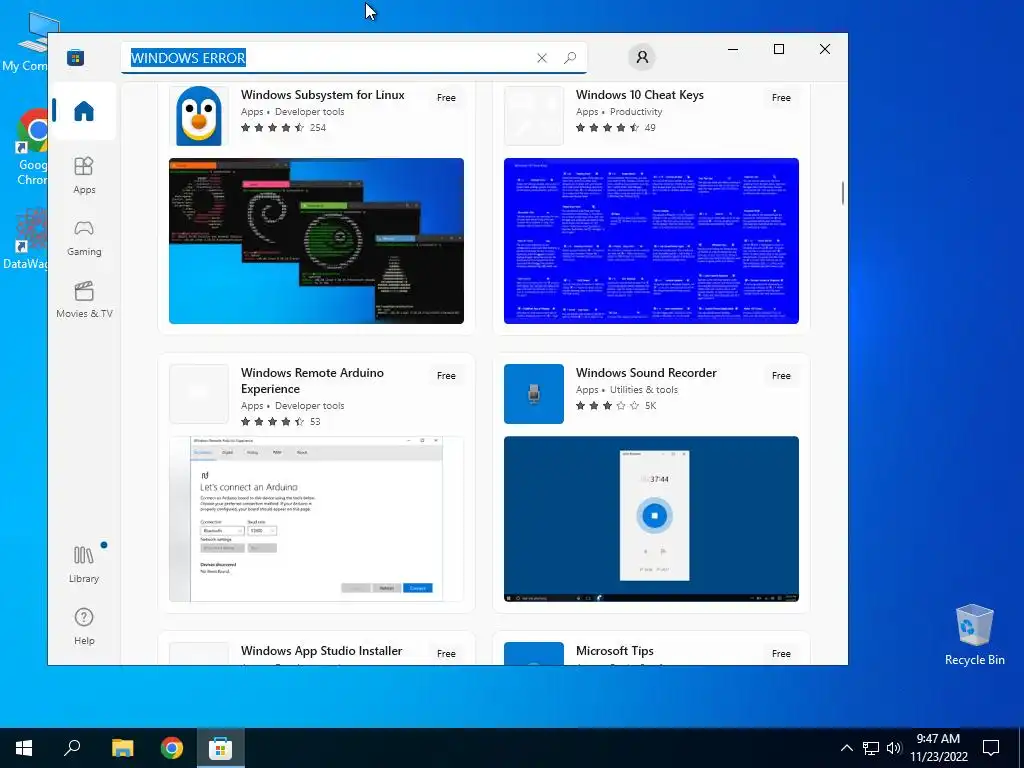The height and width of the screenshot is (768, 1024).
Task: Go to the Gaming section
Action: click(84, 237)
